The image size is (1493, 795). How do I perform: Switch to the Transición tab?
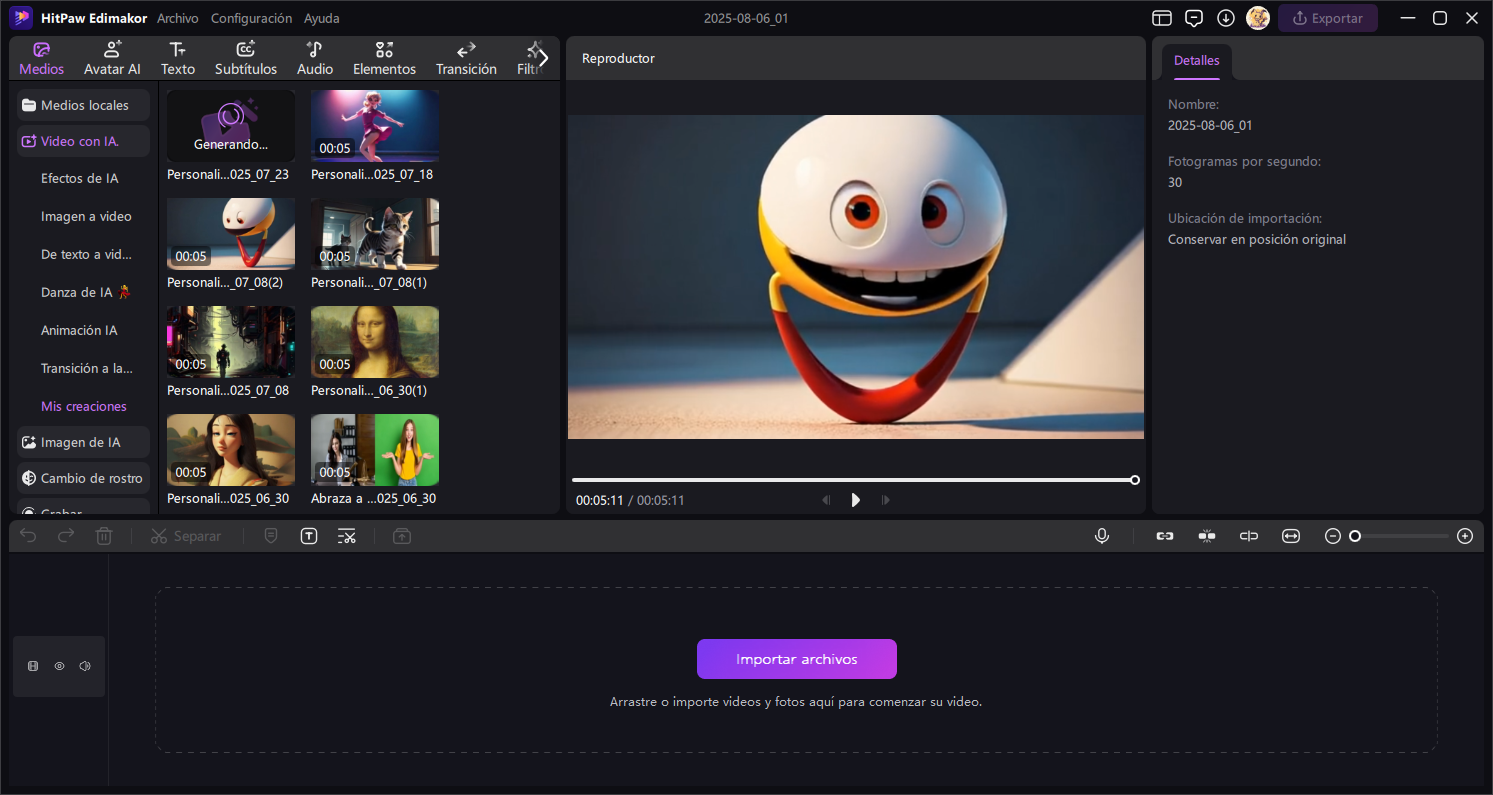pyautogui.click(x=466, y=59)
